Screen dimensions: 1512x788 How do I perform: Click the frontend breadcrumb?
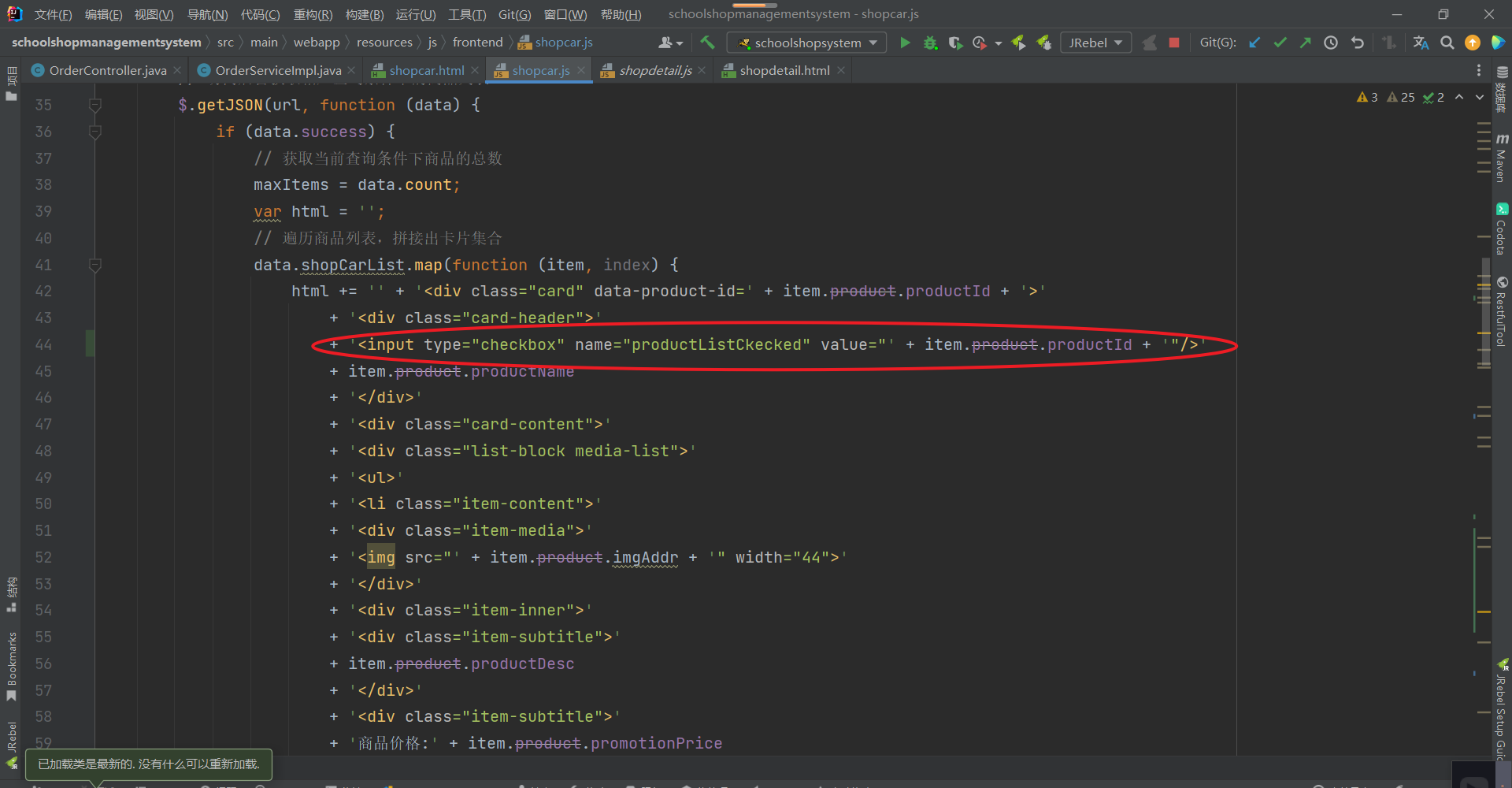coord(477,43)
